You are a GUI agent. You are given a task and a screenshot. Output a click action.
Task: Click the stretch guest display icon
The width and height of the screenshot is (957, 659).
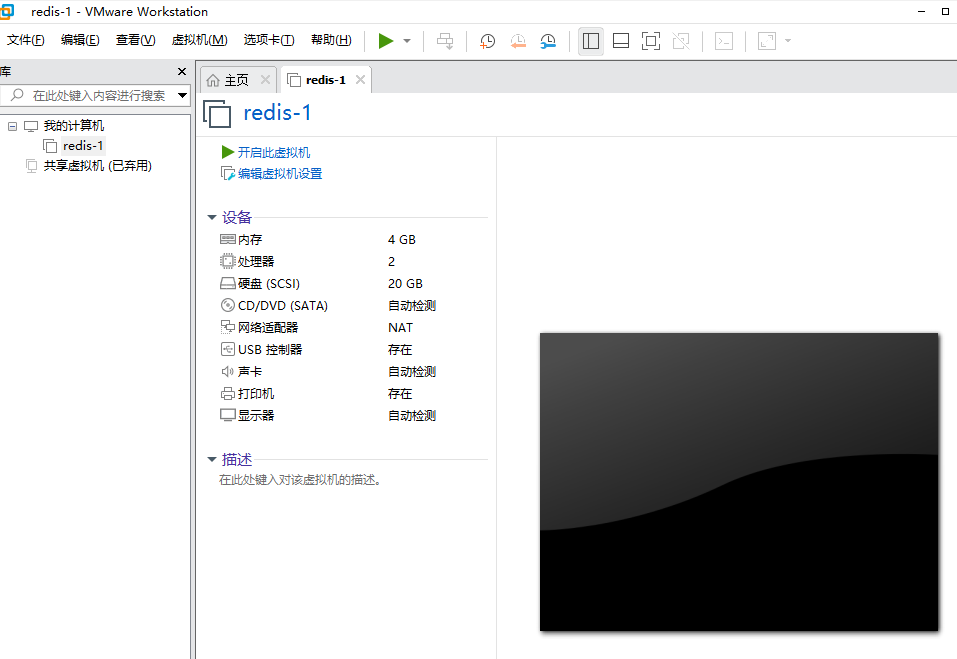coord(767,41)
